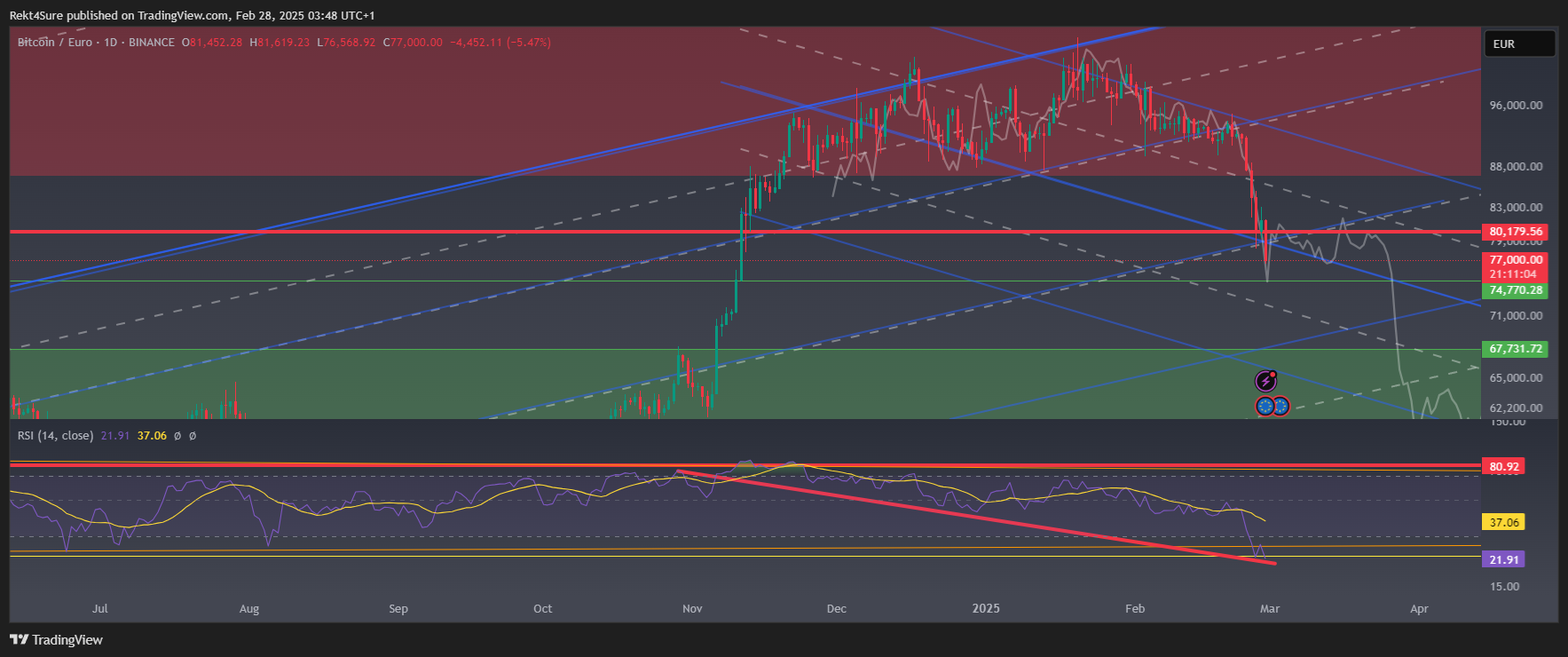Click the Apr label on time axis
Image resolution: width=1568 pixels, height=657 pixels.
[x=1419, y=608]
